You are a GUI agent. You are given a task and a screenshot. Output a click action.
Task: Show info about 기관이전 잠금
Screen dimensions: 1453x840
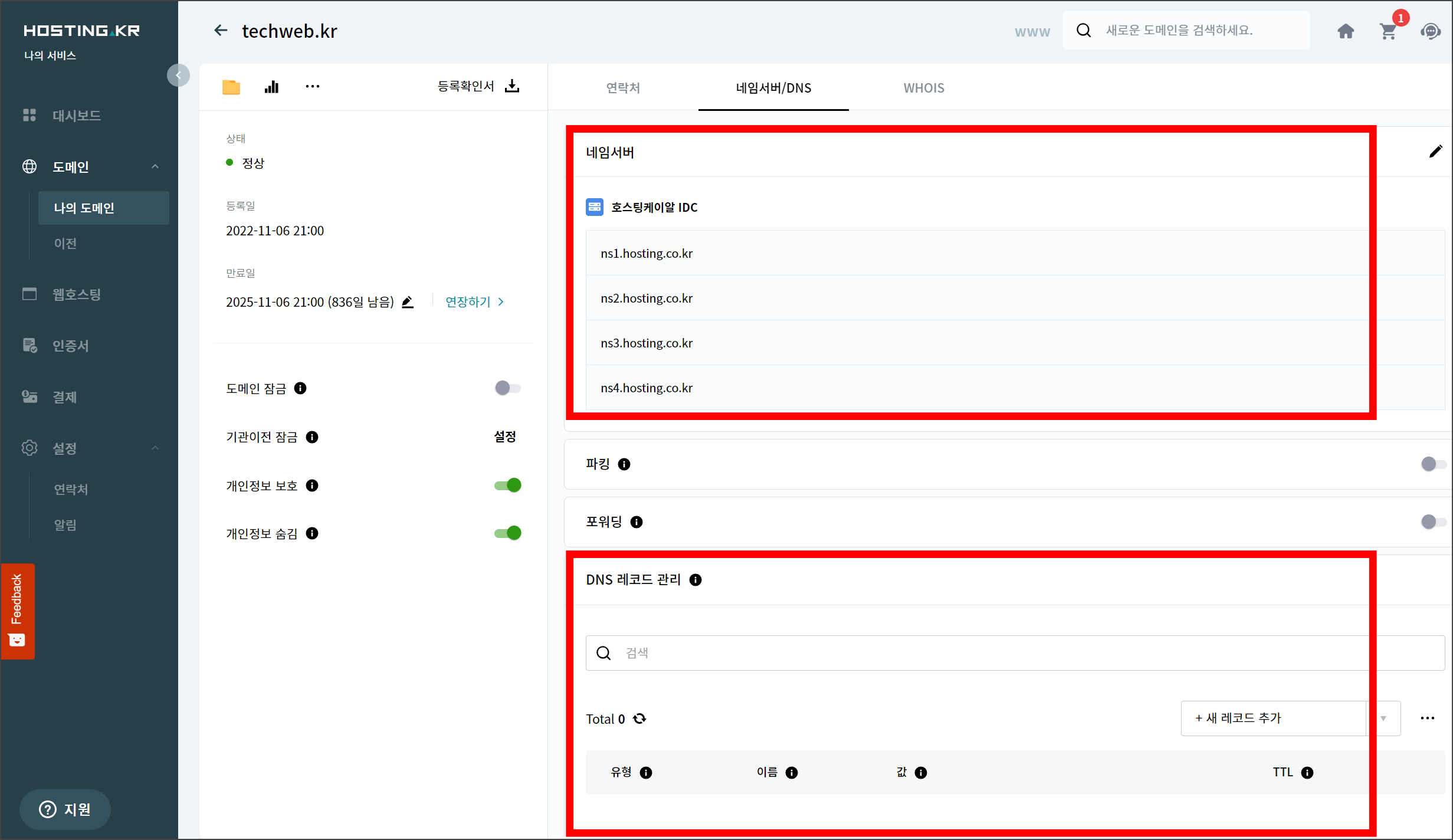click(312, 437)
